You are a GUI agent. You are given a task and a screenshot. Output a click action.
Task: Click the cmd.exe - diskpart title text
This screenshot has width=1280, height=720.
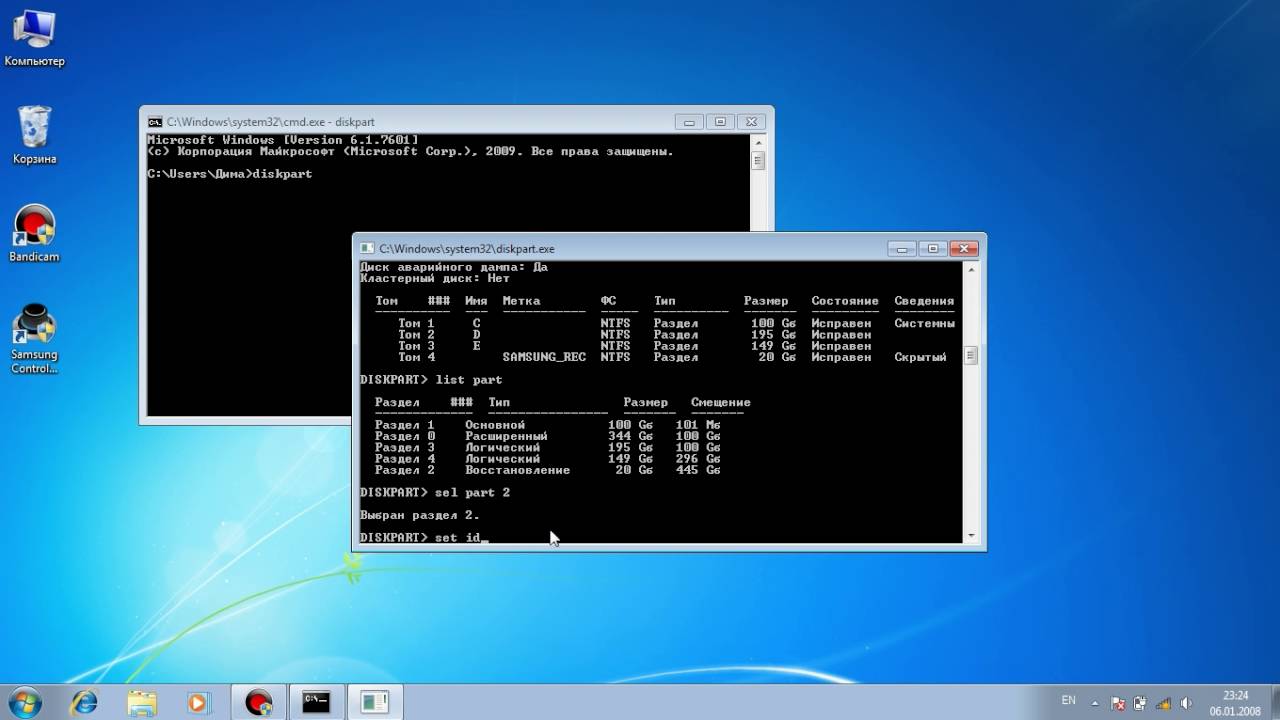[x=271, y=122]
